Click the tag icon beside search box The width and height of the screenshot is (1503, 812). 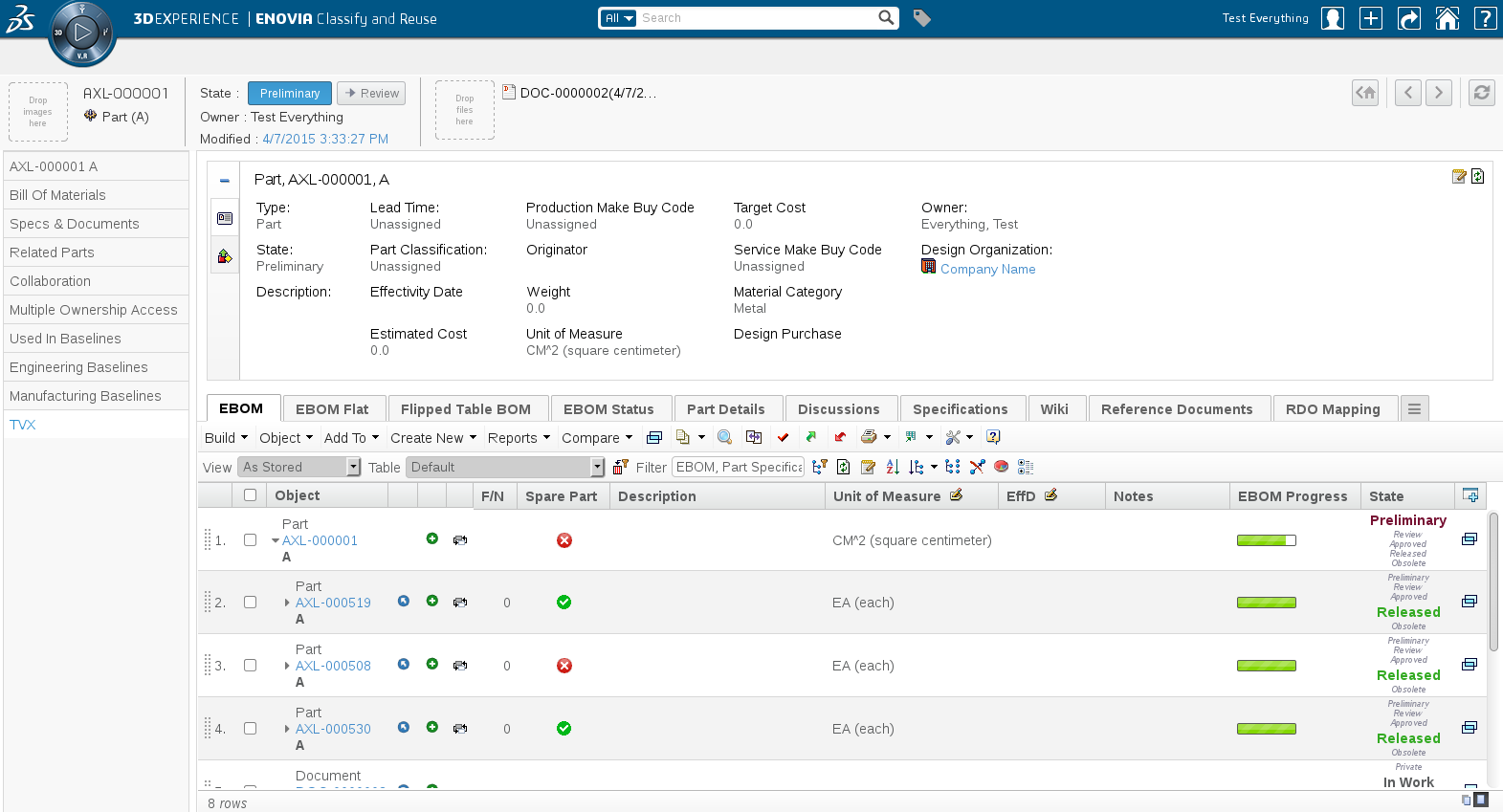tap(921, 18)
